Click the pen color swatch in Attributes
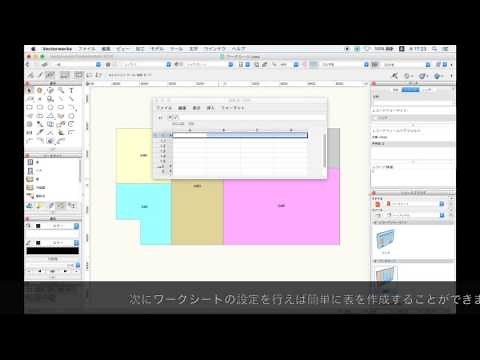Image resolution: width=480 pixels, height=360 pixels. tap(38, 243)
